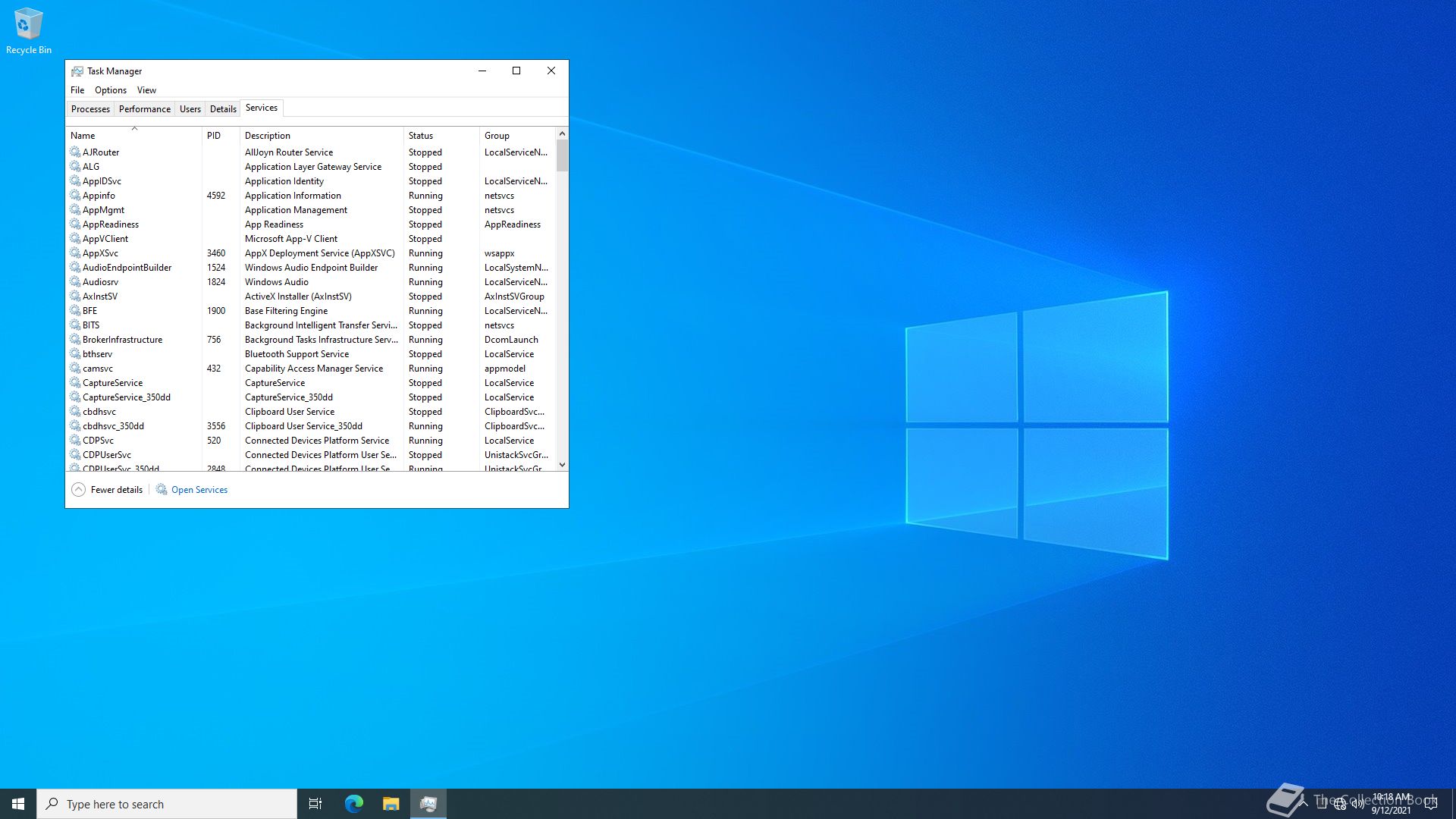Click the gear icon beside ALG service

[75, 167]
